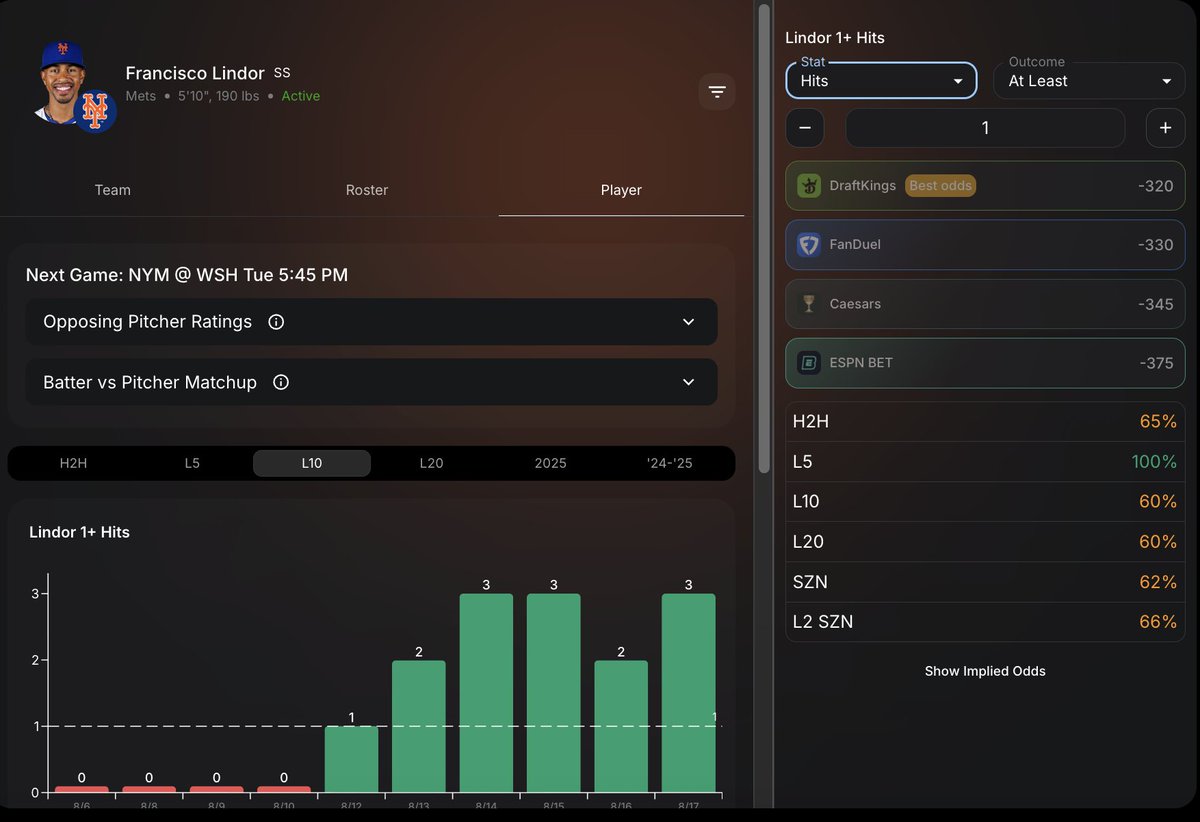Click the L10 60% hit rate row
The width and height of the screenshot is (1200, 822).
[985, 502]
